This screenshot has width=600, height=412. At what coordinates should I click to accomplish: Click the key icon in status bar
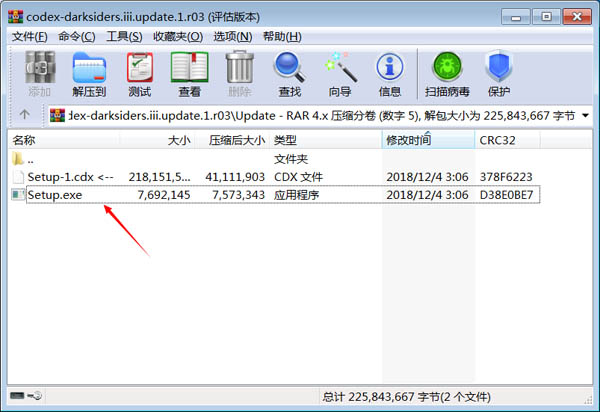click(x=35, y=395)
